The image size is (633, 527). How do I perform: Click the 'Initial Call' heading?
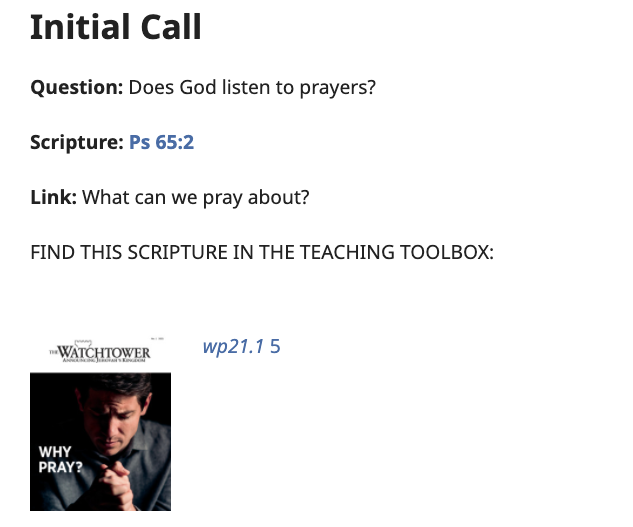coord(116,27)
